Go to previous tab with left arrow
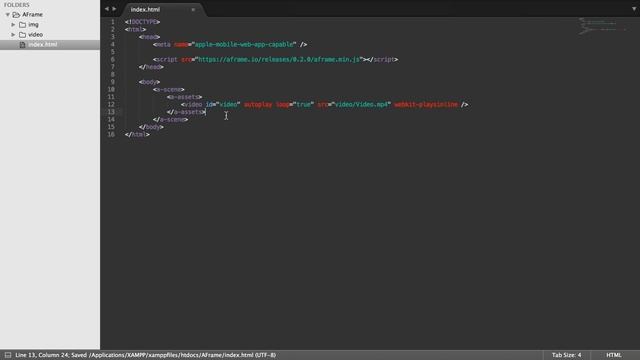 click(x=107, y=9)
